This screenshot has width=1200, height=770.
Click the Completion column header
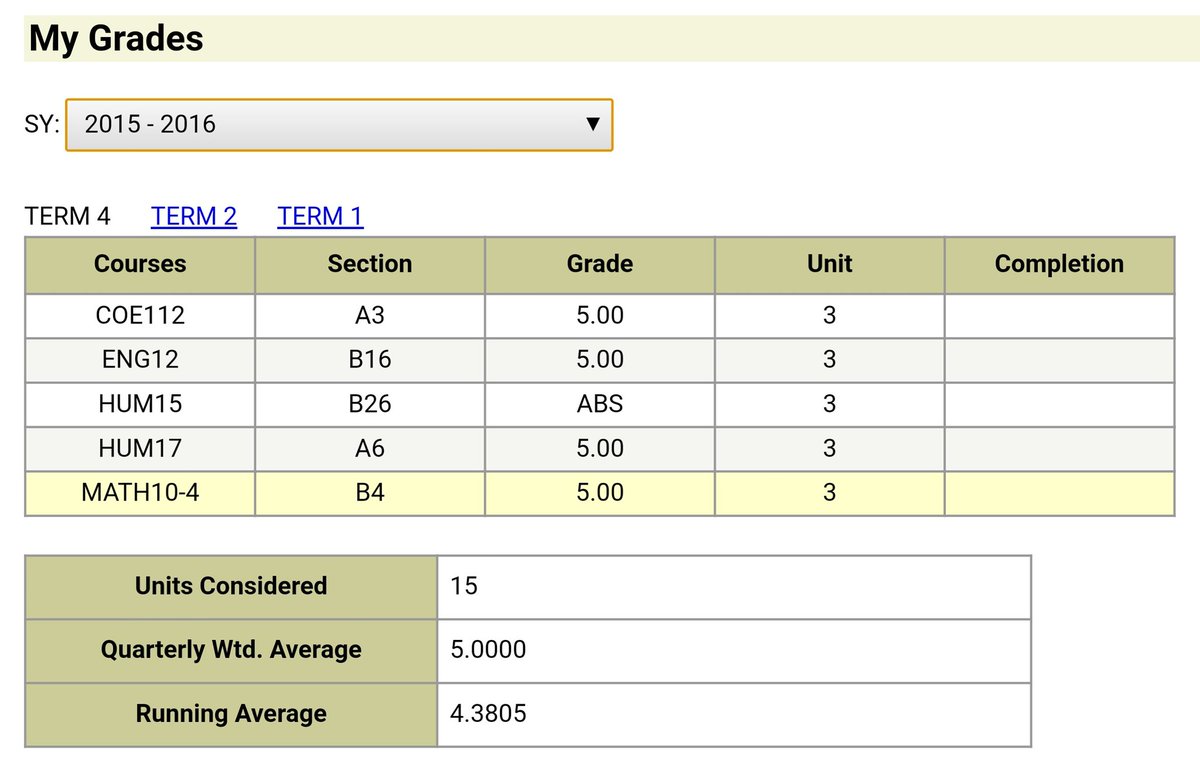pyautogui.click(x=1060, y=264)
